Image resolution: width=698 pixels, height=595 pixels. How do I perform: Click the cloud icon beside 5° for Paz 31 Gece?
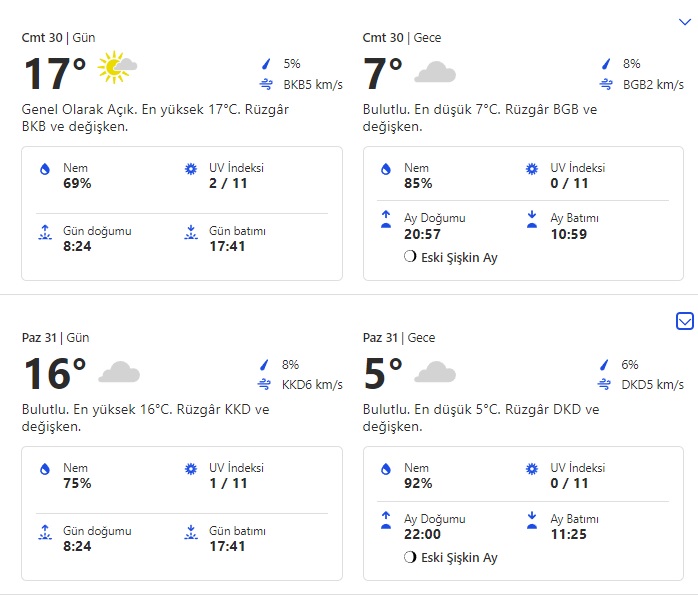pos(435,373)
